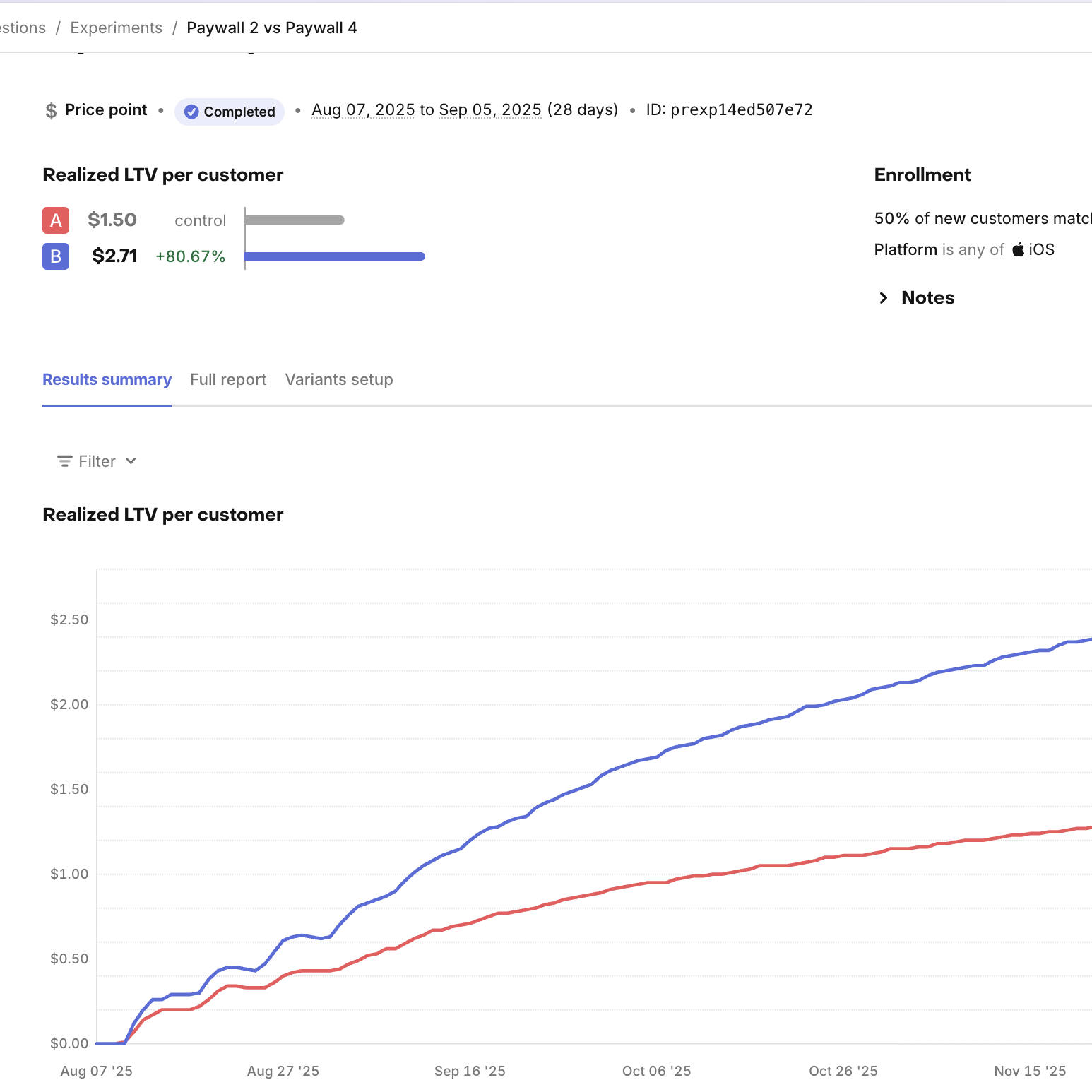Open the Filter dropdown chevron
This screenshot has width=1092, height=1092.
[131, 461]
